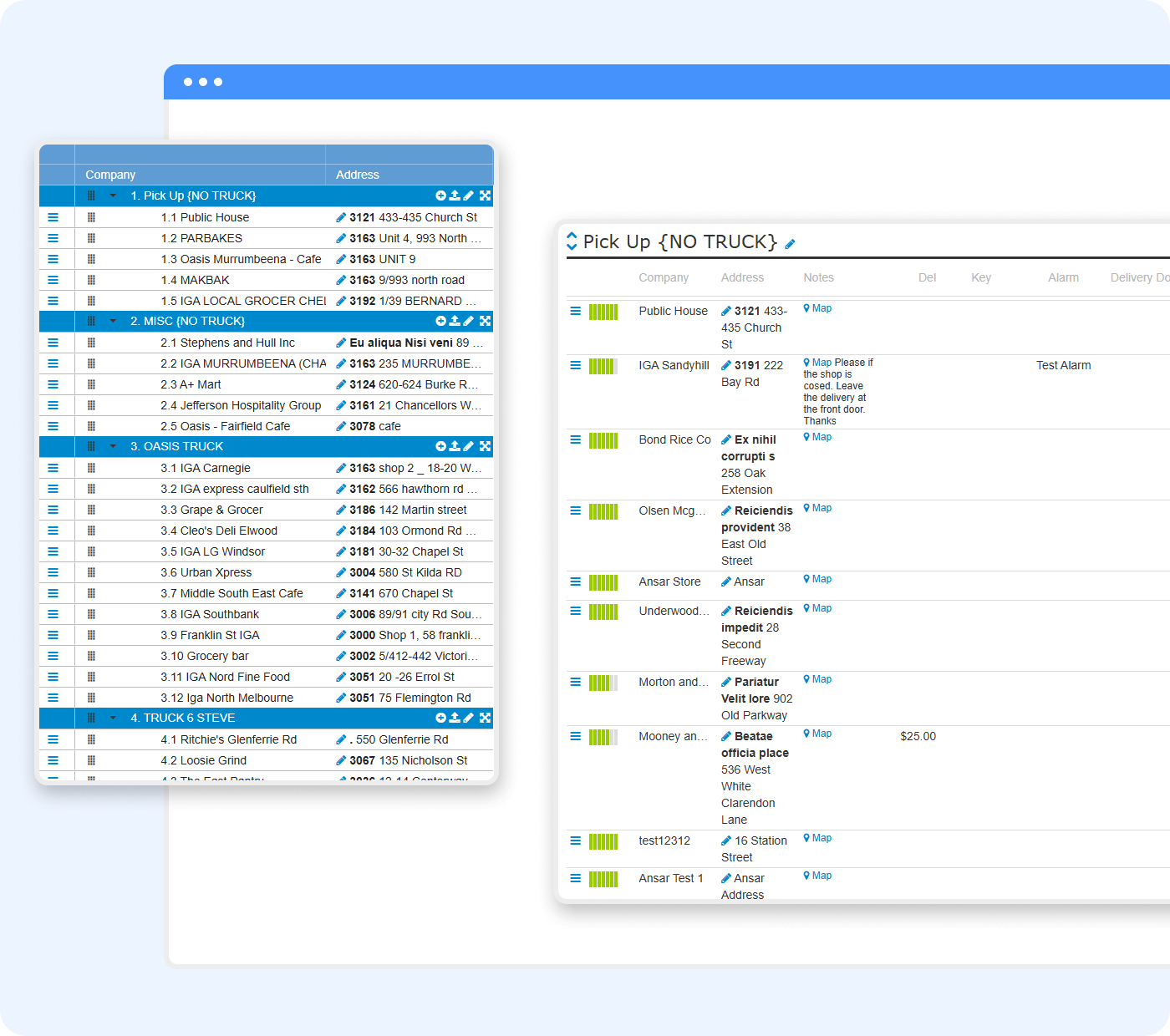Click the pencil icon in 4. TRUCK 6 STEVE header
The height and width of the screenshot is (1036, 1170).
click(x=469, y=718)
